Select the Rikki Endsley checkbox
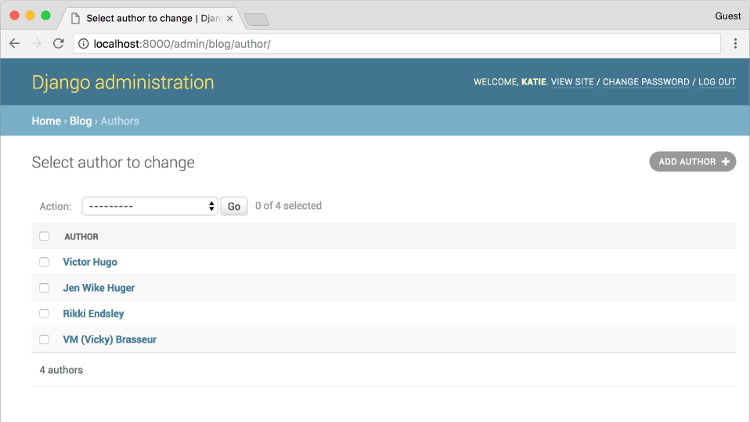 [44, 314]
